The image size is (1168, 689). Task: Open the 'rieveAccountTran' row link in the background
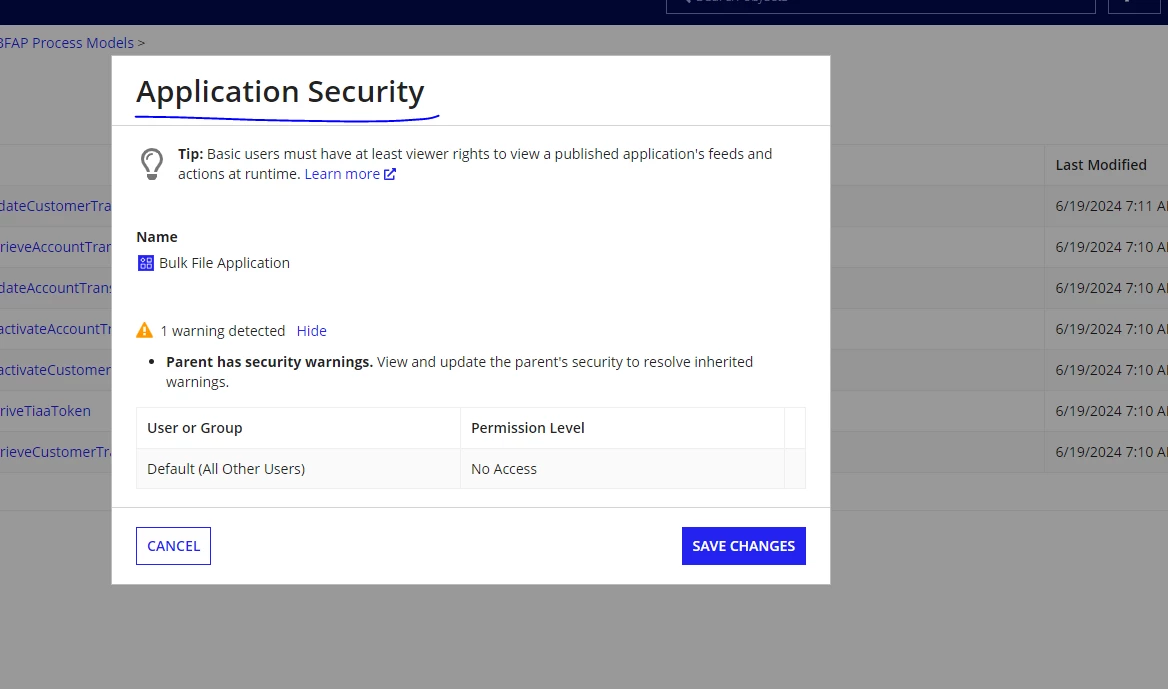click(x=56, y=247)
